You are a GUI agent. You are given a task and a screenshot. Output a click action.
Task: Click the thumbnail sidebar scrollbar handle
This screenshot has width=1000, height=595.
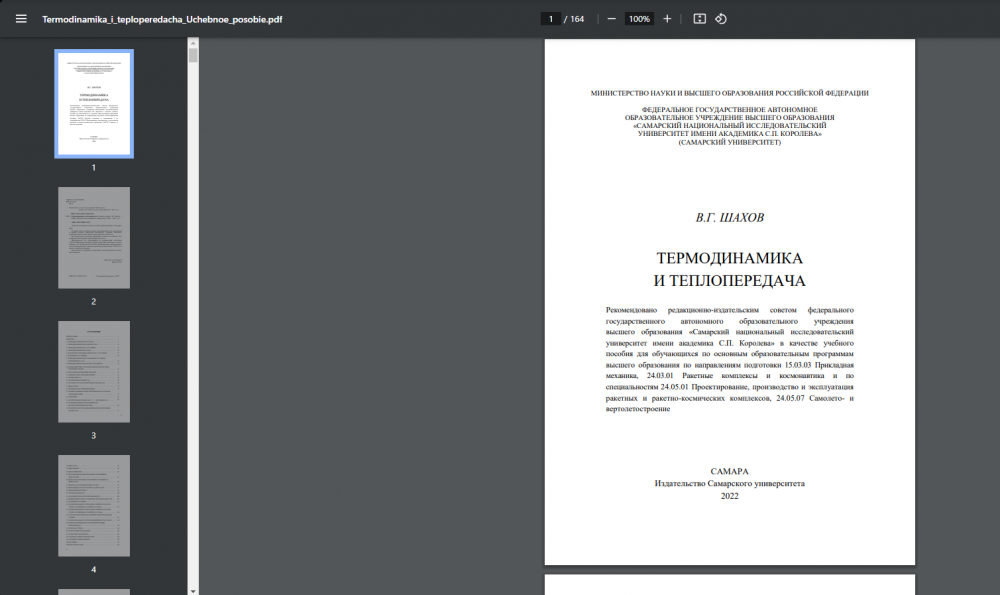(x=193, y=54)
